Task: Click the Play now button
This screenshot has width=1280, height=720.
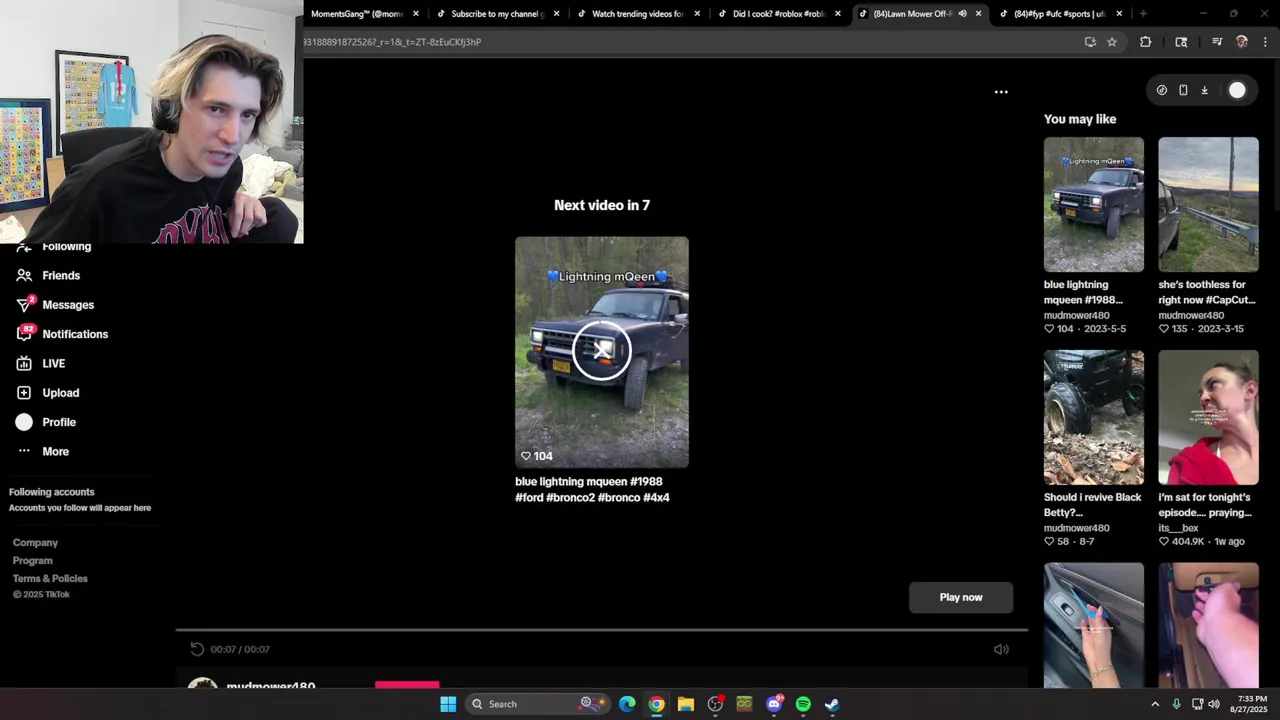Action: (961, 597)
